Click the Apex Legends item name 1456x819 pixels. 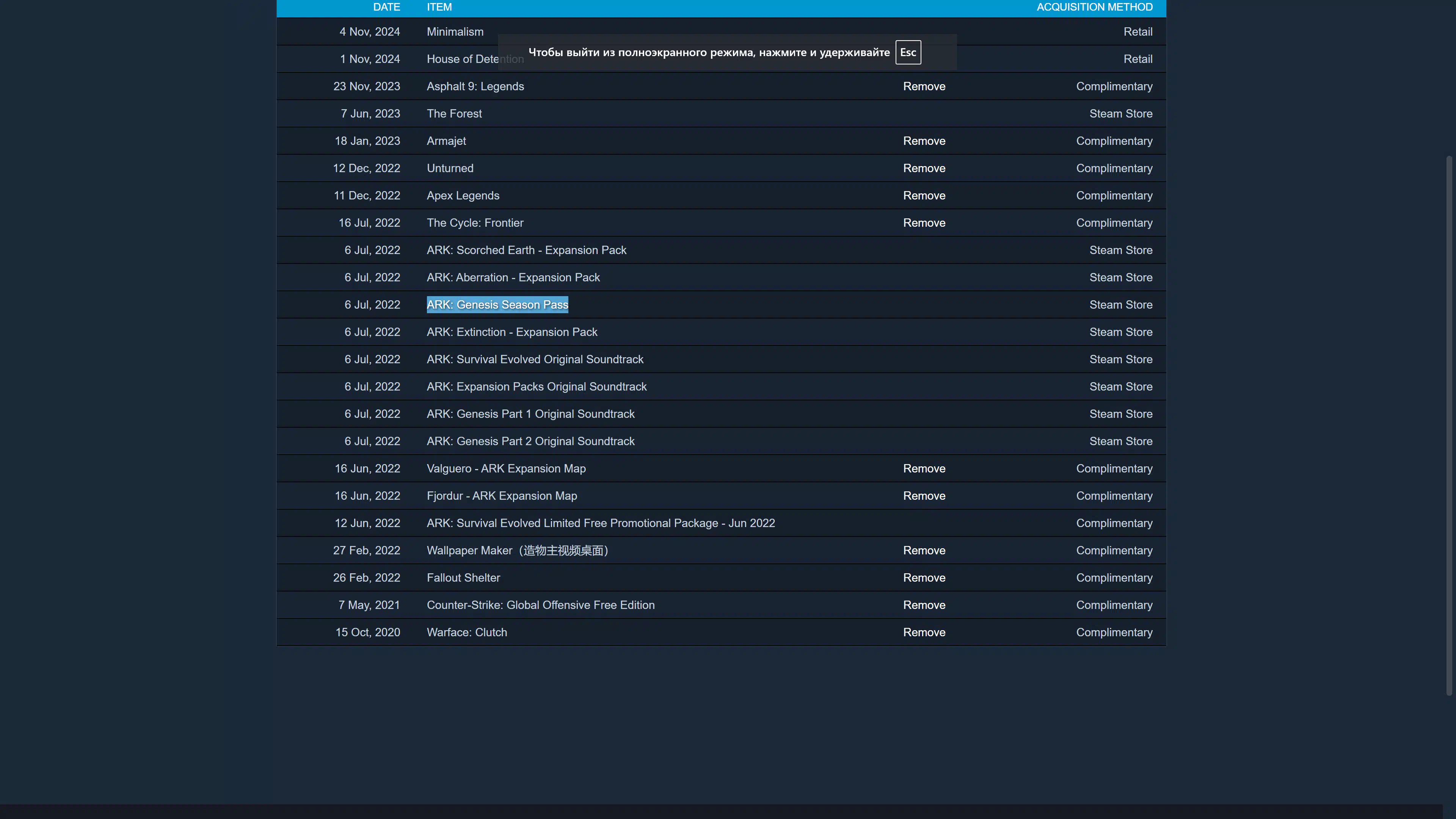tap(463, 196)
